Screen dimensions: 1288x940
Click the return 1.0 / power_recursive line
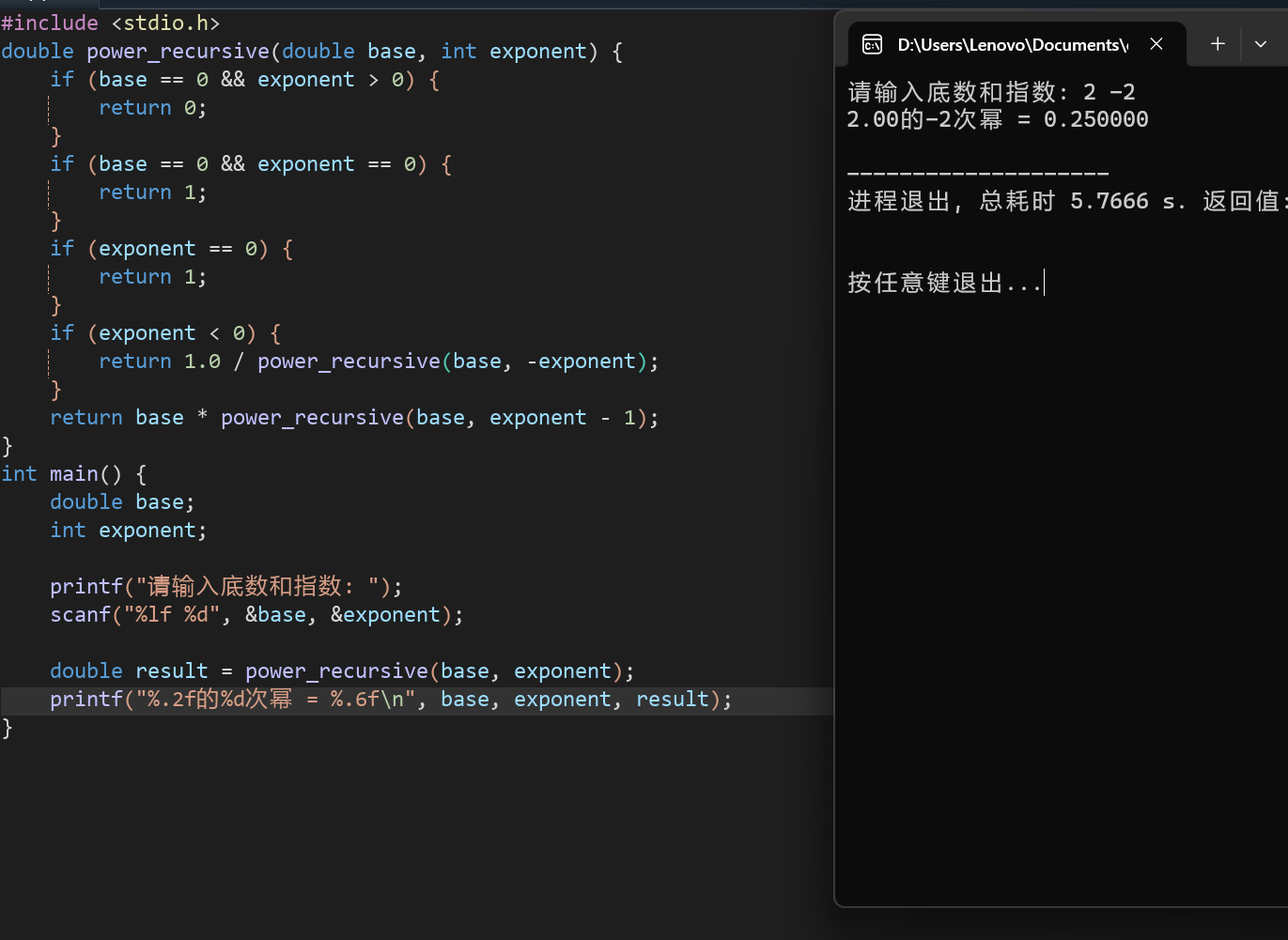(x=376, y=361)
